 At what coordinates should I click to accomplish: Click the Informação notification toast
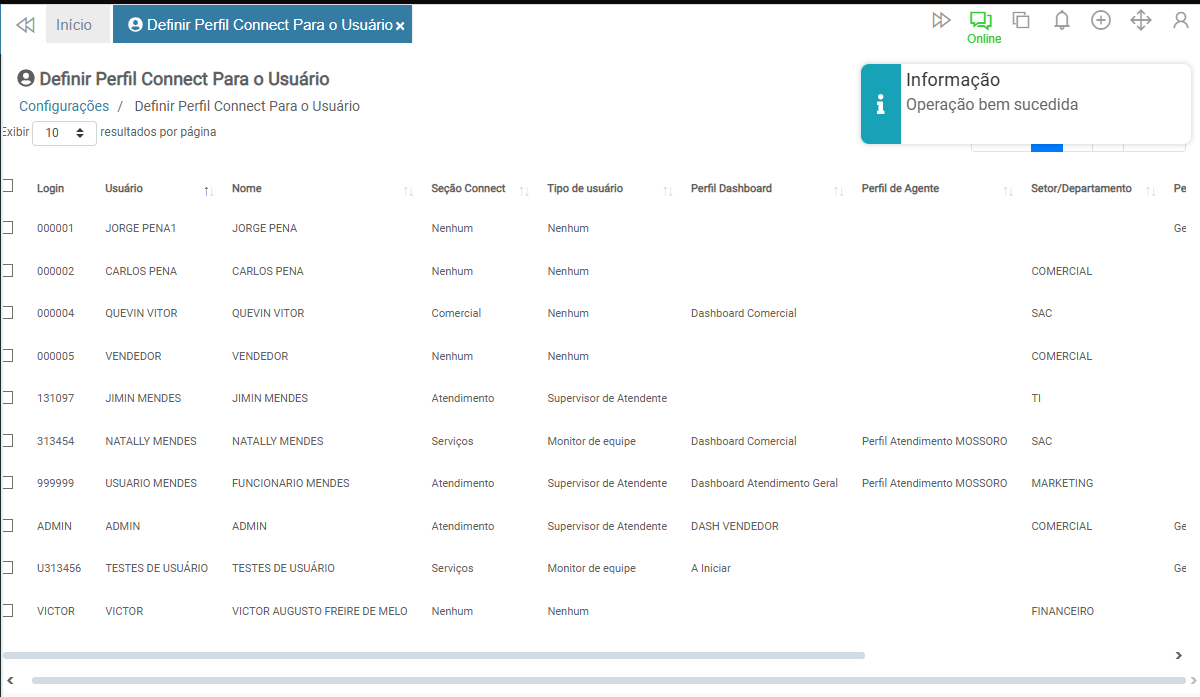coord(1025,105)
